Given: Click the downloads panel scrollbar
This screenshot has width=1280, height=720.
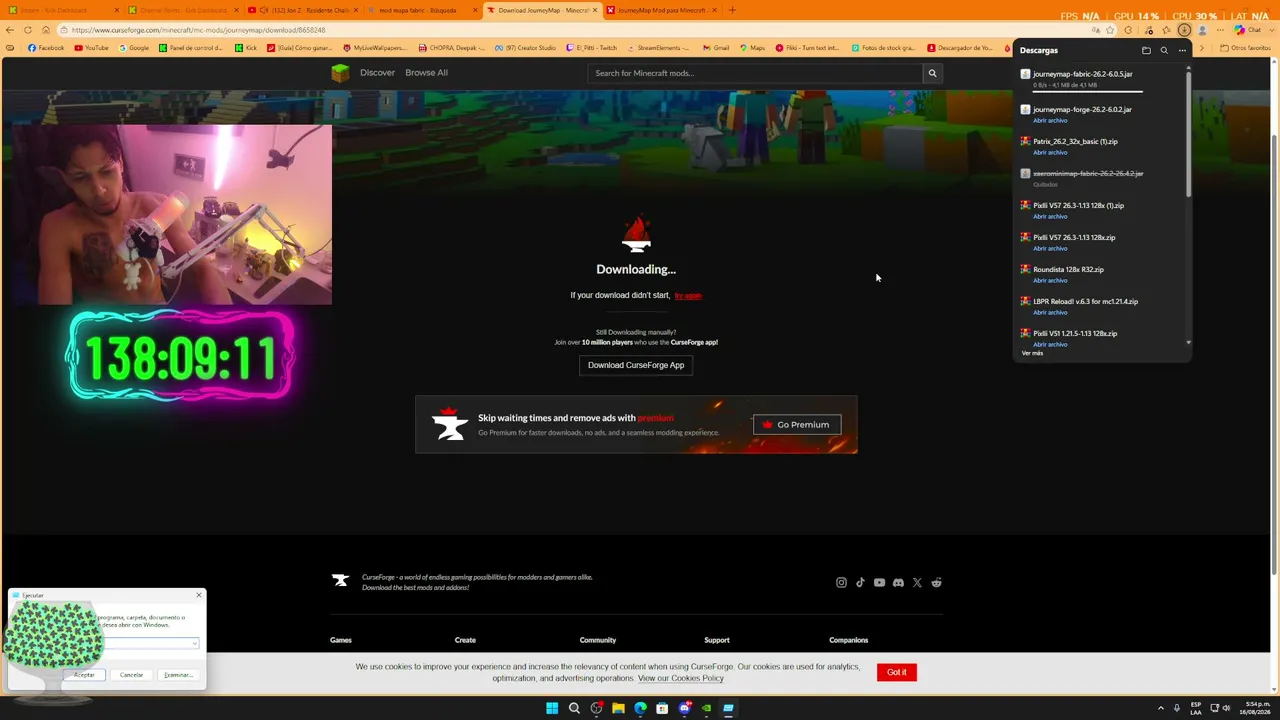Looking at the screenshot, I should pos(1188,134).
